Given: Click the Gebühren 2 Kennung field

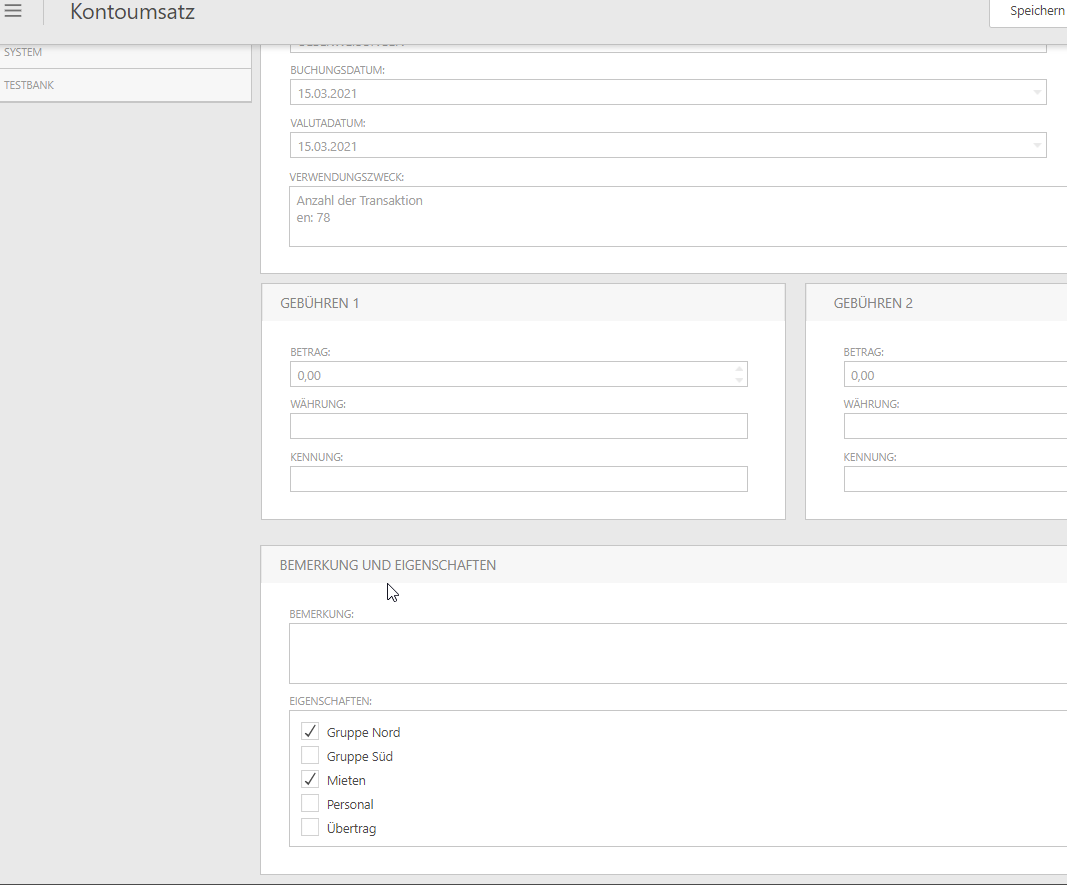Looking at the screenshot, I should pos(954,479).
